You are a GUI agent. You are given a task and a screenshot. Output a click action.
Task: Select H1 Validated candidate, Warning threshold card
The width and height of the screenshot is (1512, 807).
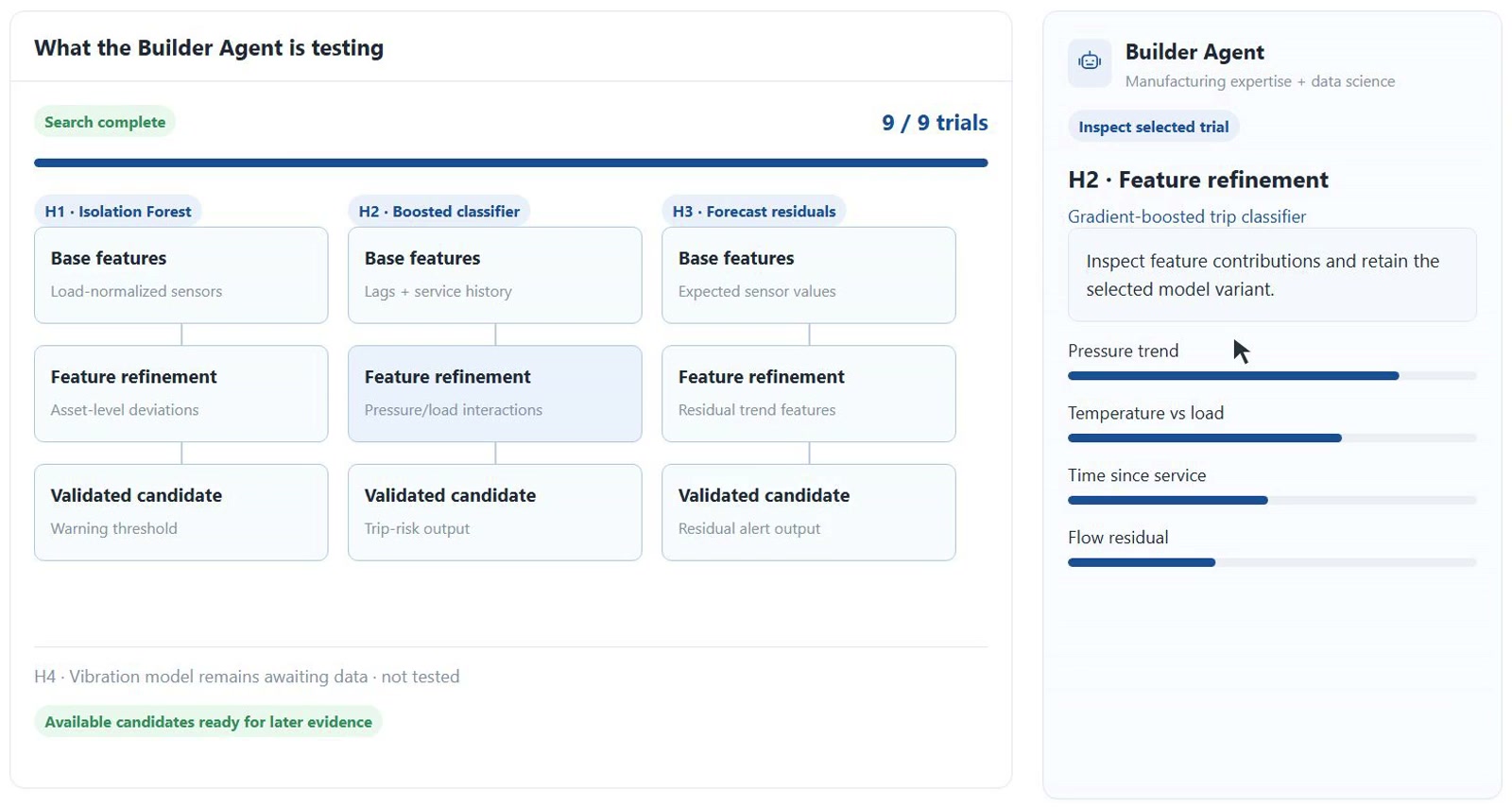pos(181,512)
